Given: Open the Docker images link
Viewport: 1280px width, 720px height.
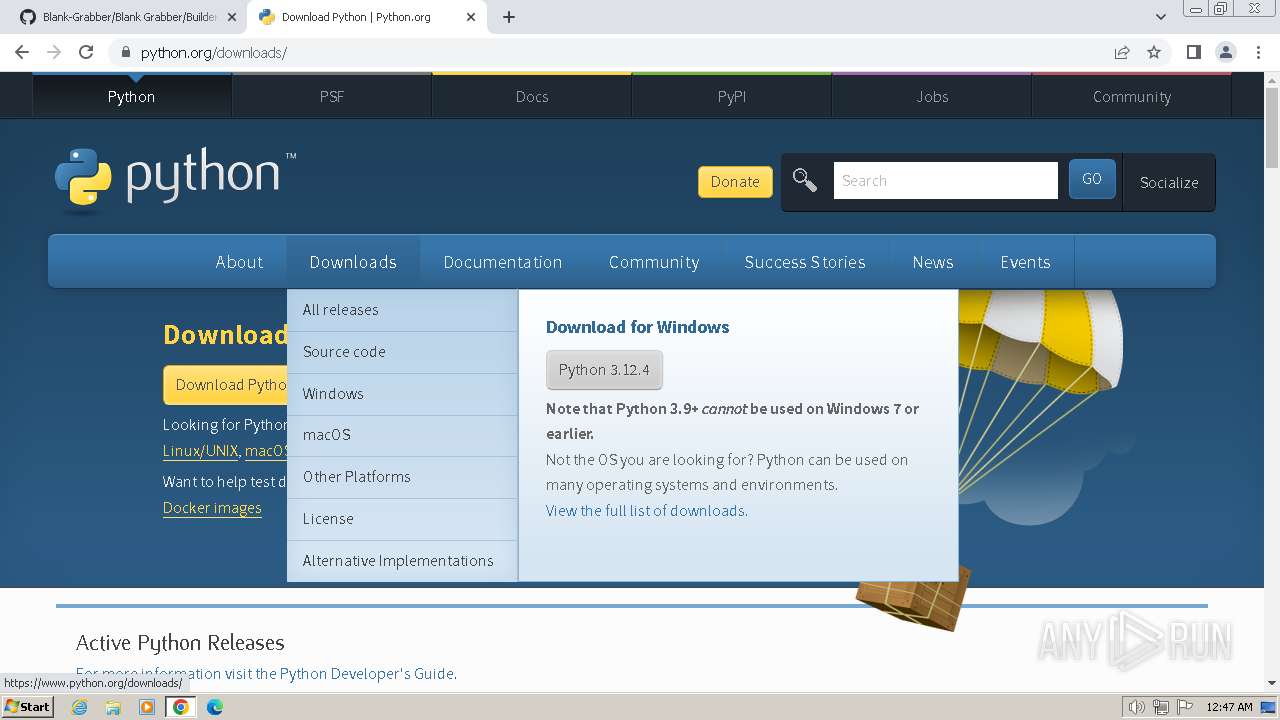Looking at the screenshot, I should click(212, 508).
